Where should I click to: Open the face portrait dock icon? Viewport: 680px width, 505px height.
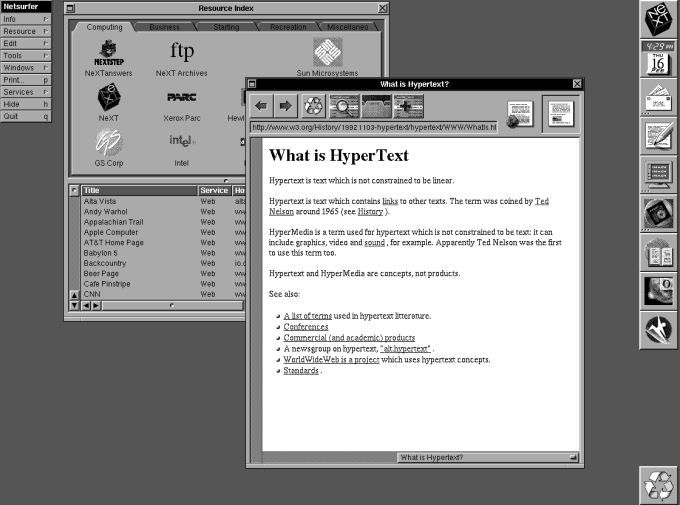pos(658,291)
